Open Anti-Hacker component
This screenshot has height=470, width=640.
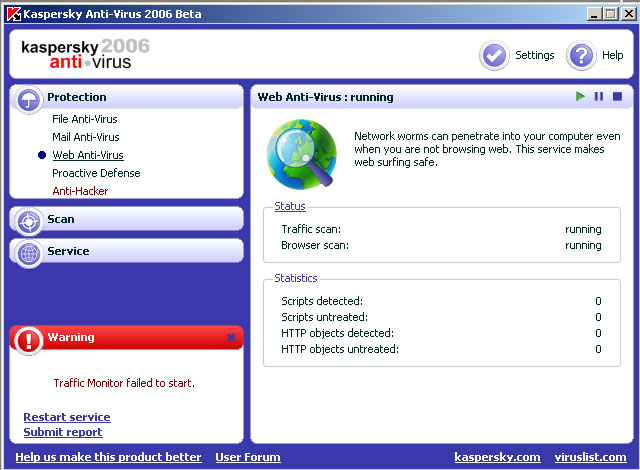[80, 191]
